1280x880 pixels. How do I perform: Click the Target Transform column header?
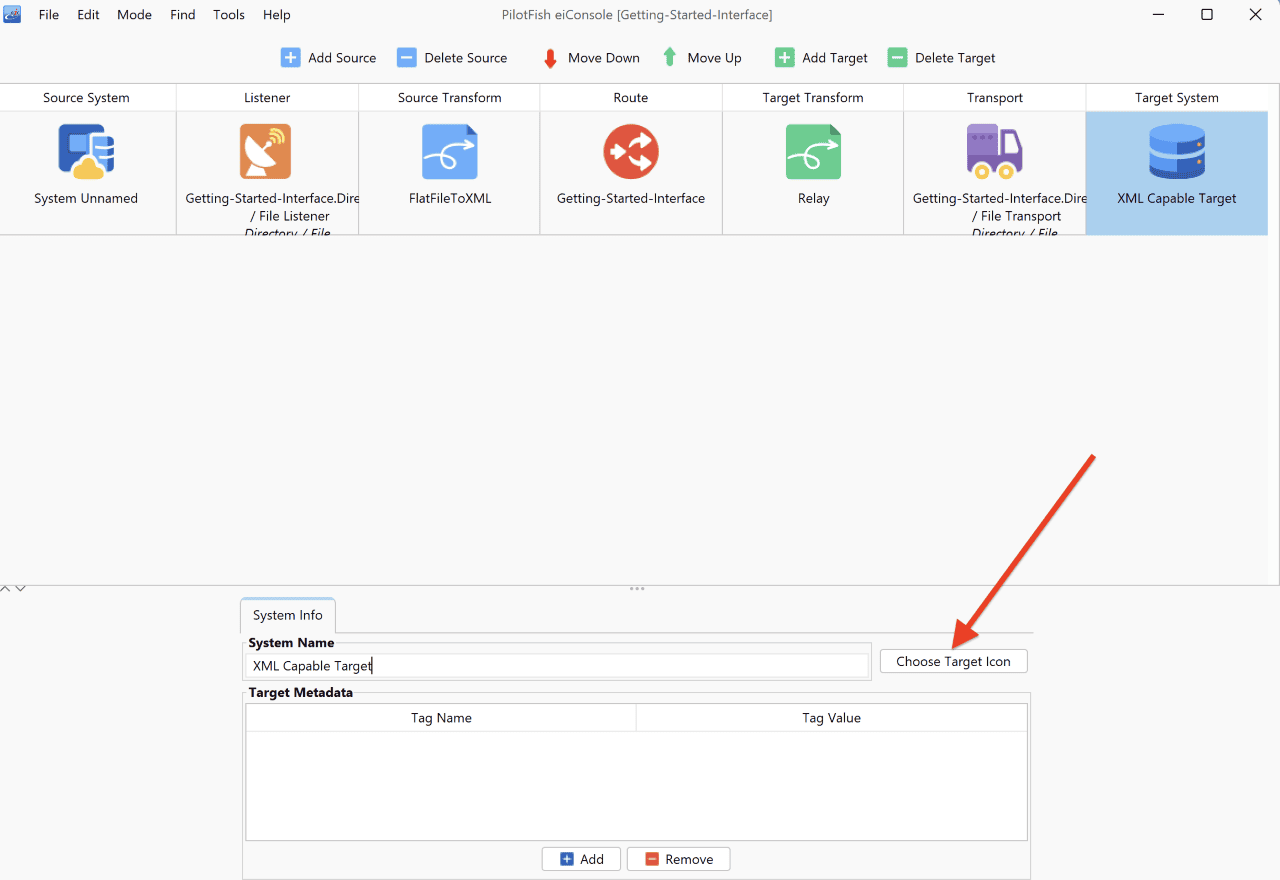[813, 98]
